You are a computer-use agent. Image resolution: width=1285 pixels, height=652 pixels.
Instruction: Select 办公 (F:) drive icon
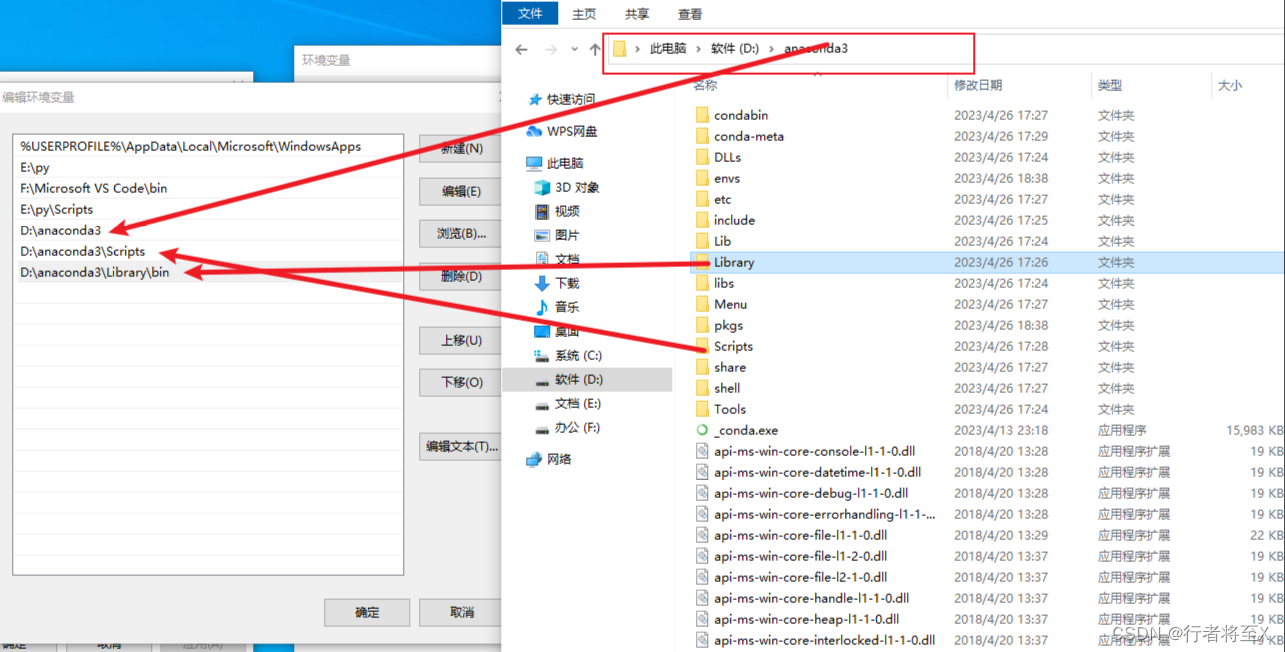coord(542,428)
